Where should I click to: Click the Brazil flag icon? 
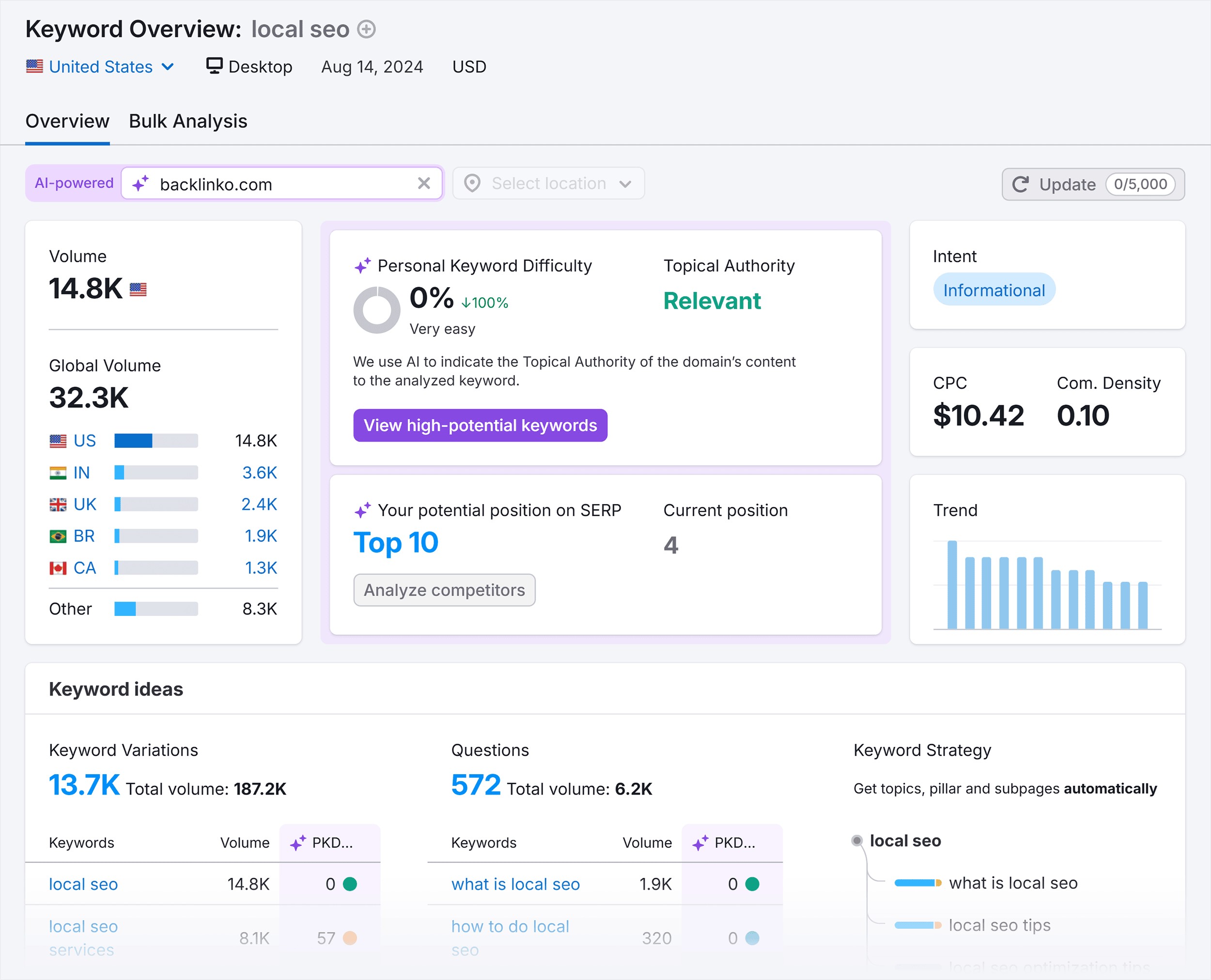coord(58,536)
